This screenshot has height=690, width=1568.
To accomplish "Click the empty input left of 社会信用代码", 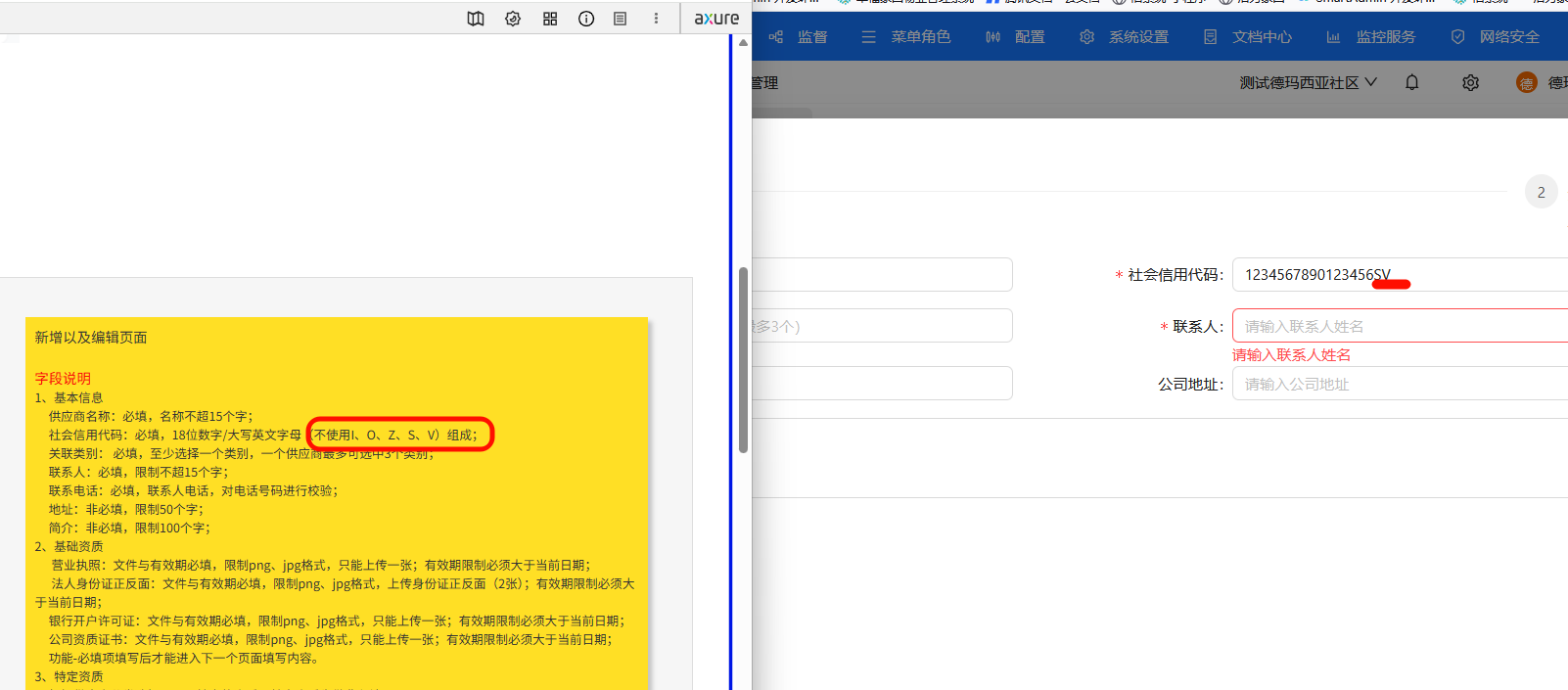I will point(882,275).
